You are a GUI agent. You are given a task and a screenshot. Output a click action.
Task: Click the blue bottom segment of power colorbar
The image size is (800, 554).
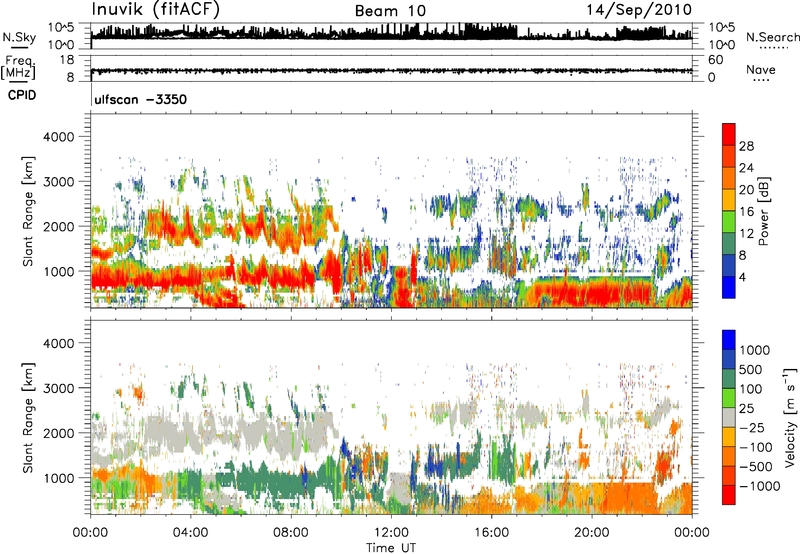[x=729, y=287]
